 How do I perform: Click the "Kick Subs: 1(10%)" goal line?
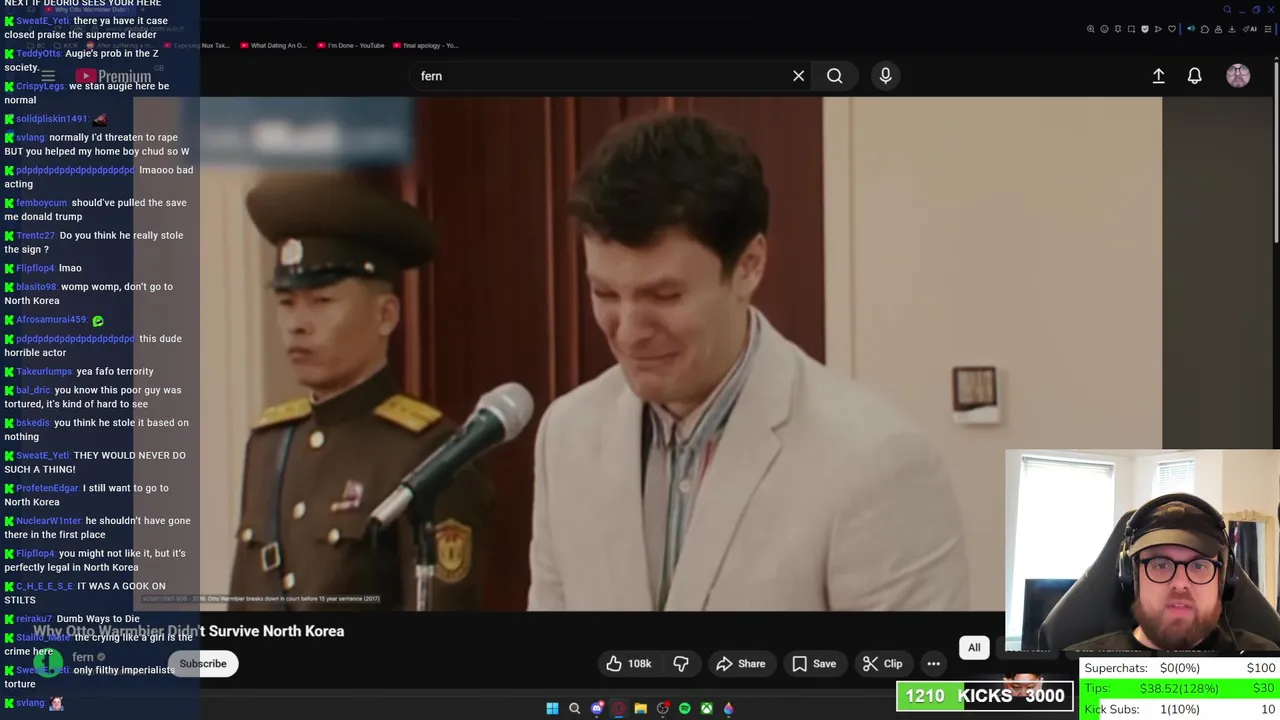(x=1179, y=709)
